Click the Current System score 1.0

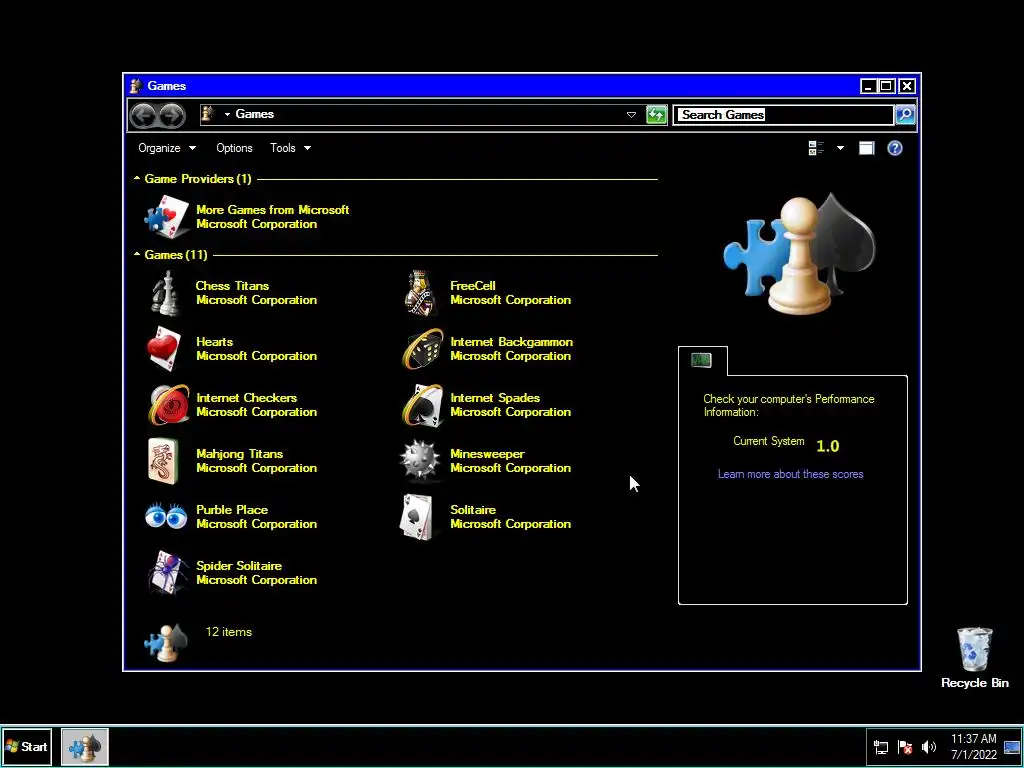(827, 446)
